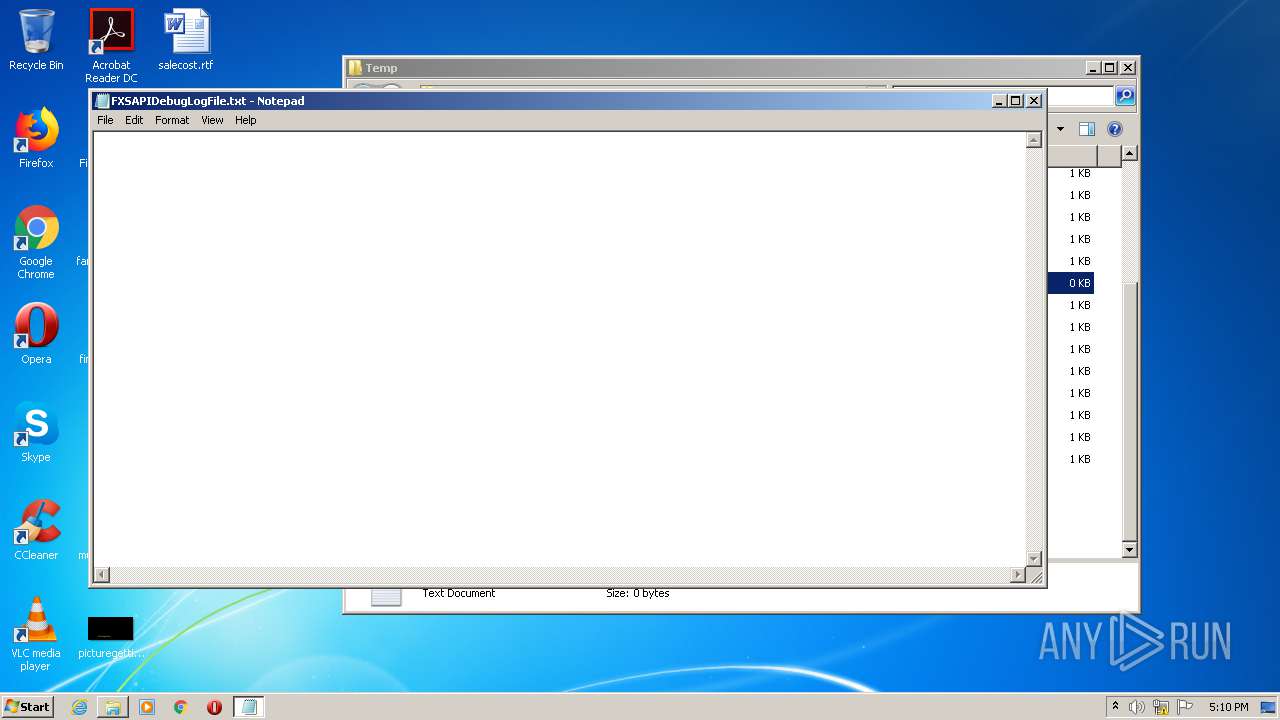Launch Chrome from the taskbar
Viewport: 1280px width, 720px height.
click(181, 707)
